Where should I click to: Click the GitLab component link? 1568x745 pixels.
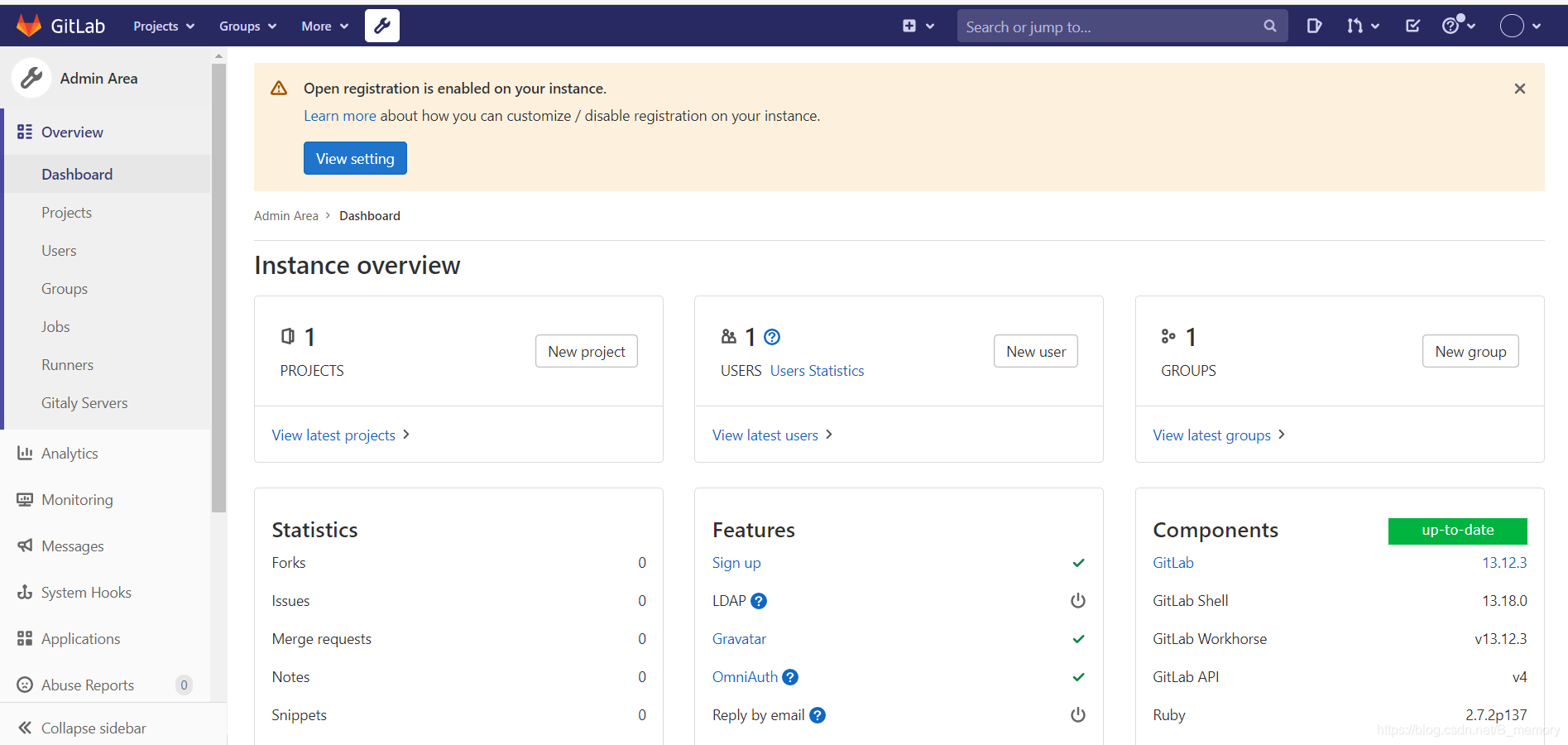[1173, 563]
